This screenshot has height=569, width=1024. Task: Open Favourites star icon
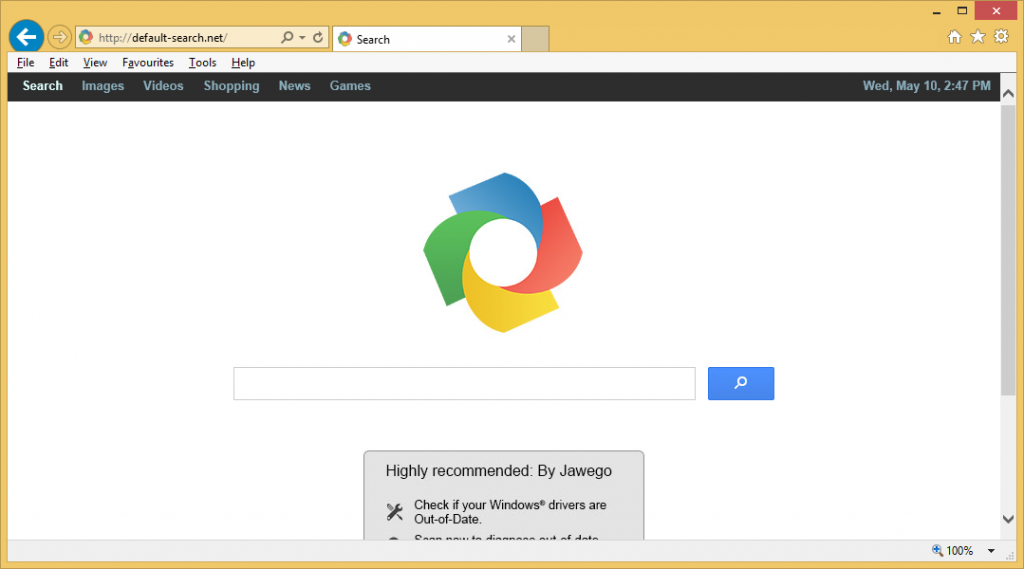click(977, 37)
